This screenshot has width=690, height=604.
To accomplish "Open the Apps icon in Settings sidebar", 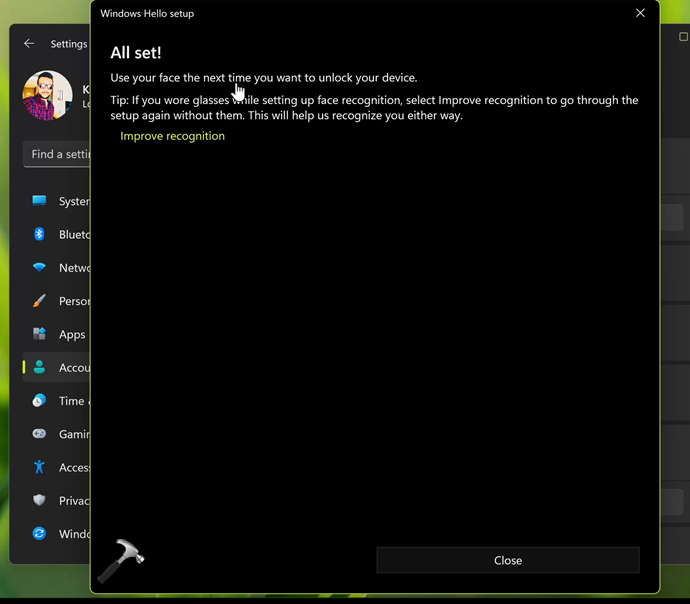I will pos(39,334).
